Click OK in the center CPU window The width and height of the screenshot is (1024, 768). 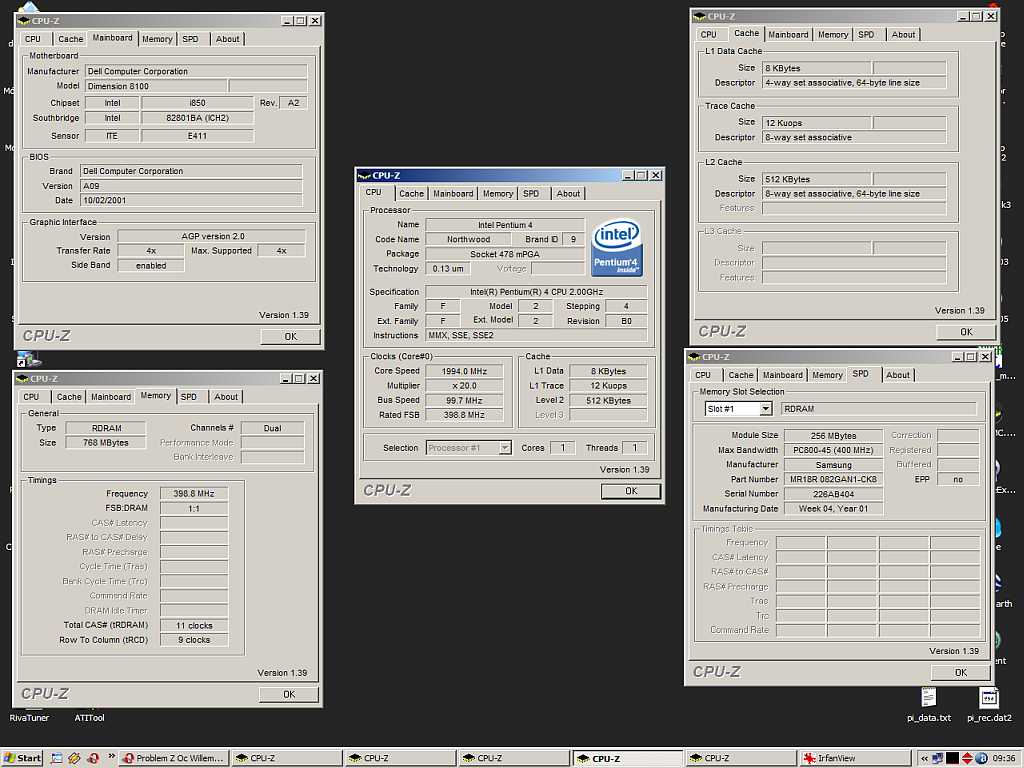click(x=631, y=491)
